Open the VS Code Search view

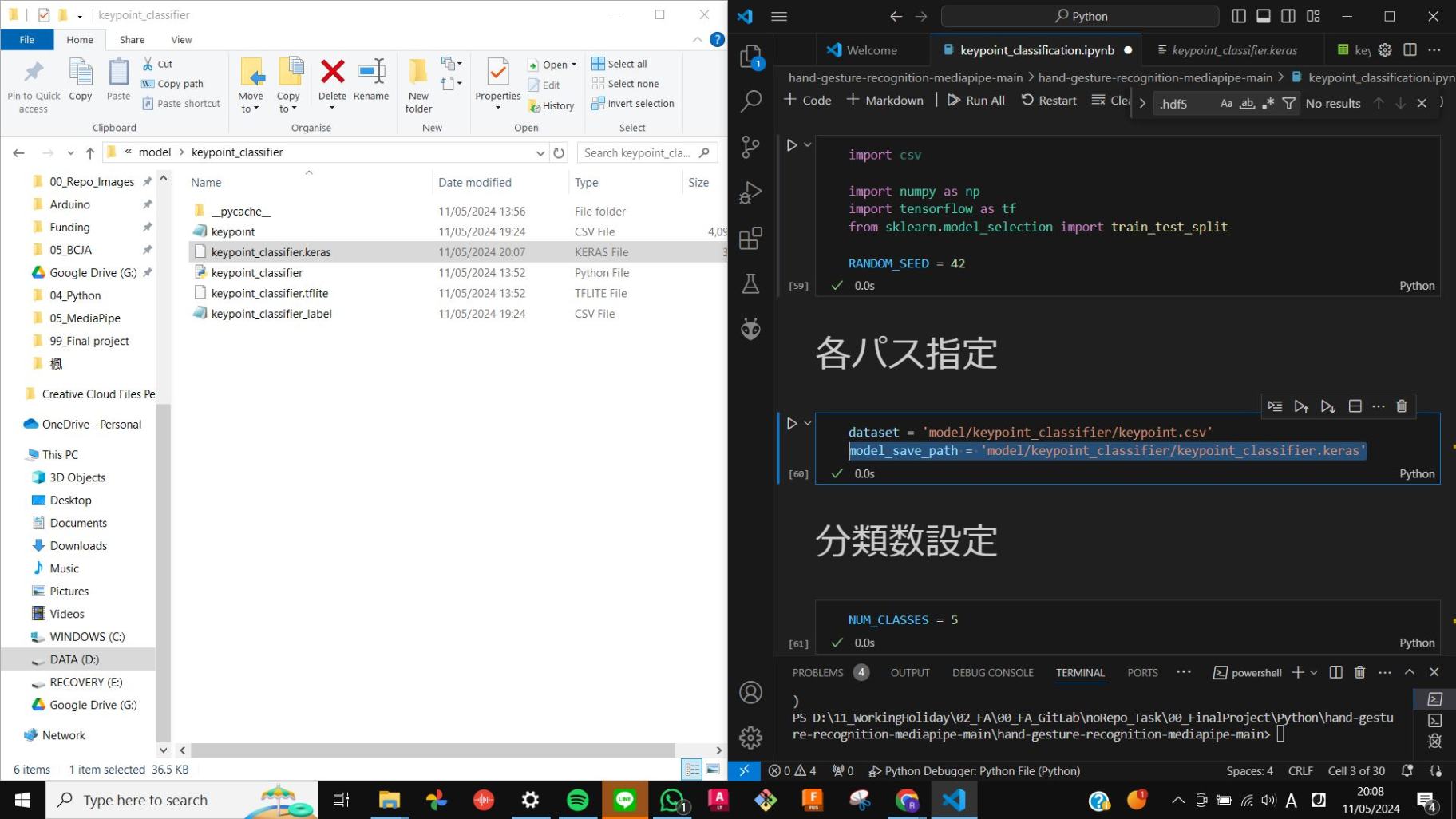tap(750, 101)
